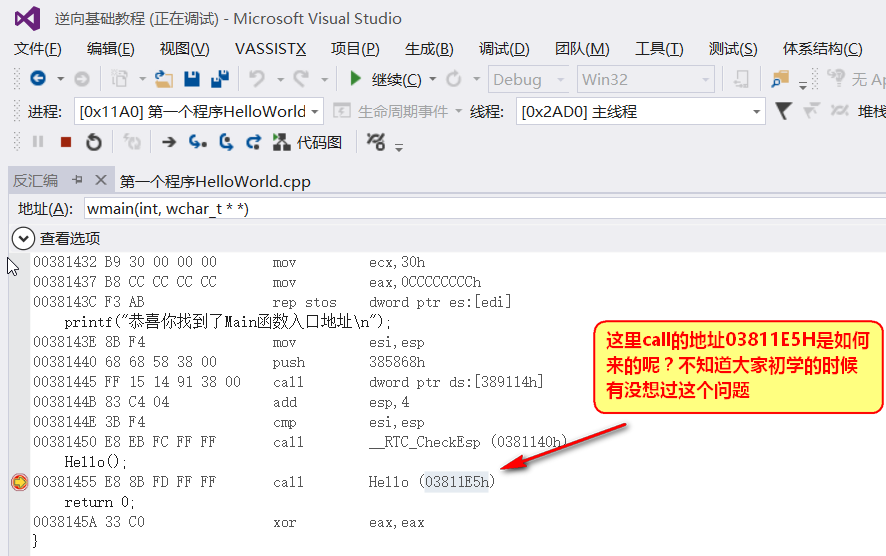Click the percent tool icon in debug toolbar
The image size is (886, 556).
point(376,141)
